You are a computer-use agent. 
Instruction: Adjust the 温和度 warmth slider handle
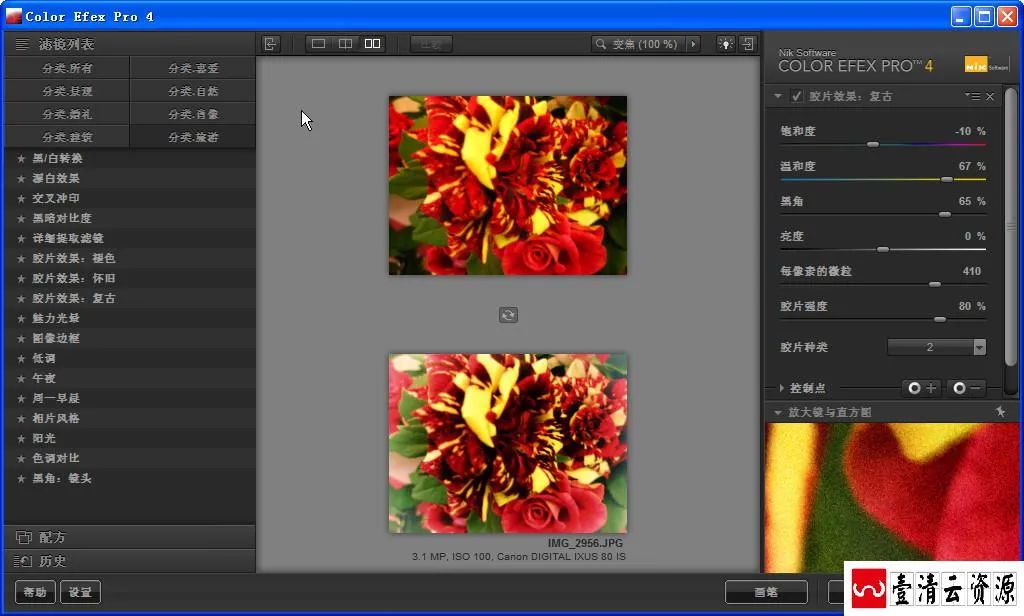pyautogui.click(x=947, y=179)
